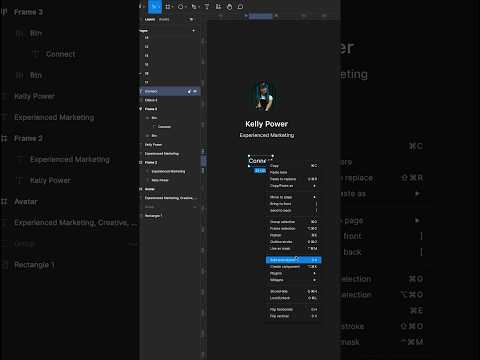480x360 pixels.
Task: Click Frame 2 frame icon in layers
Action: (141, 162)
